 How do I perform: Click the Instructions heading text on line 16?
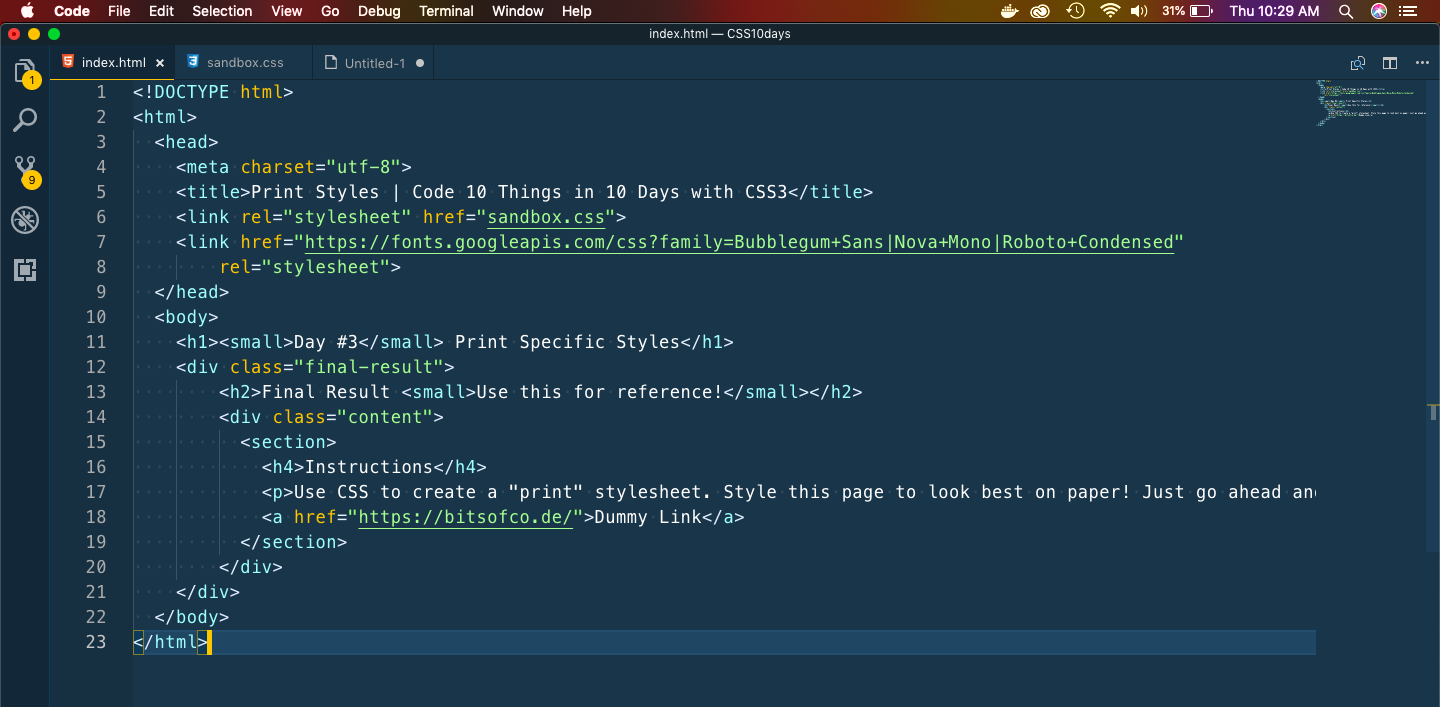click(x=369, y=467)
